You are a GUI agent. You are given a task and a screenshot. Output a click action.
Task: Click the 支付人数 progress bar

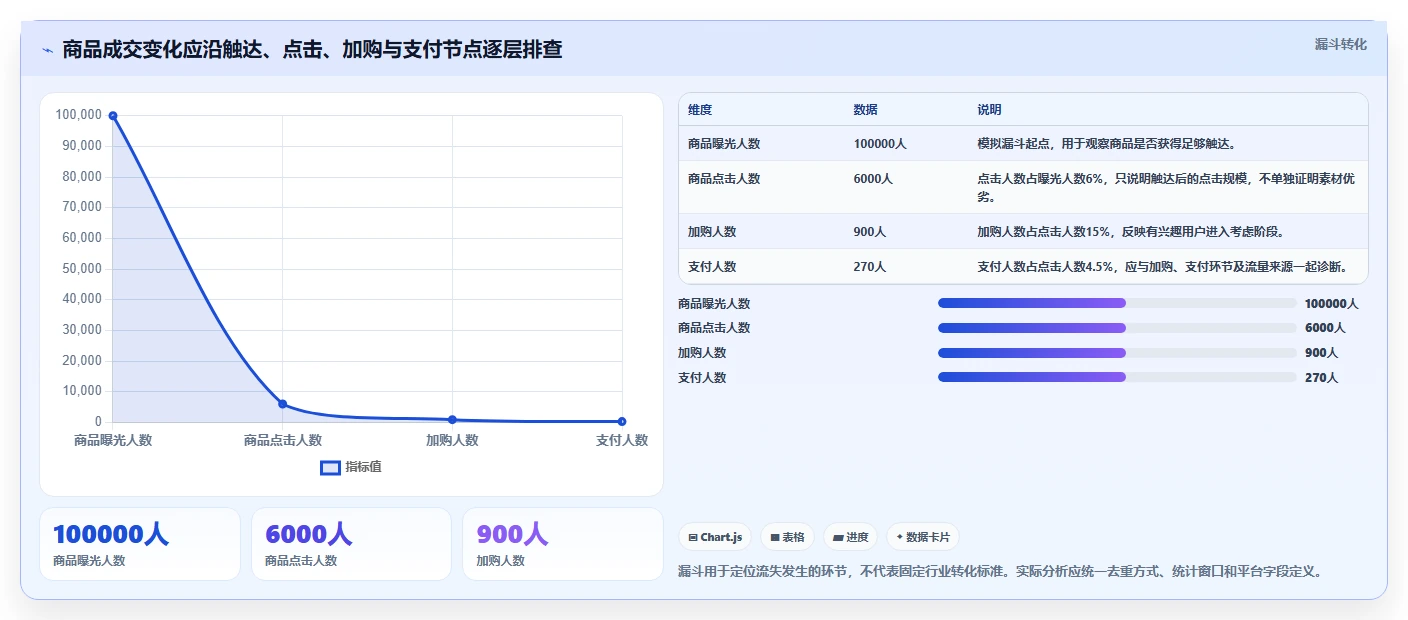click(1117, 377)
